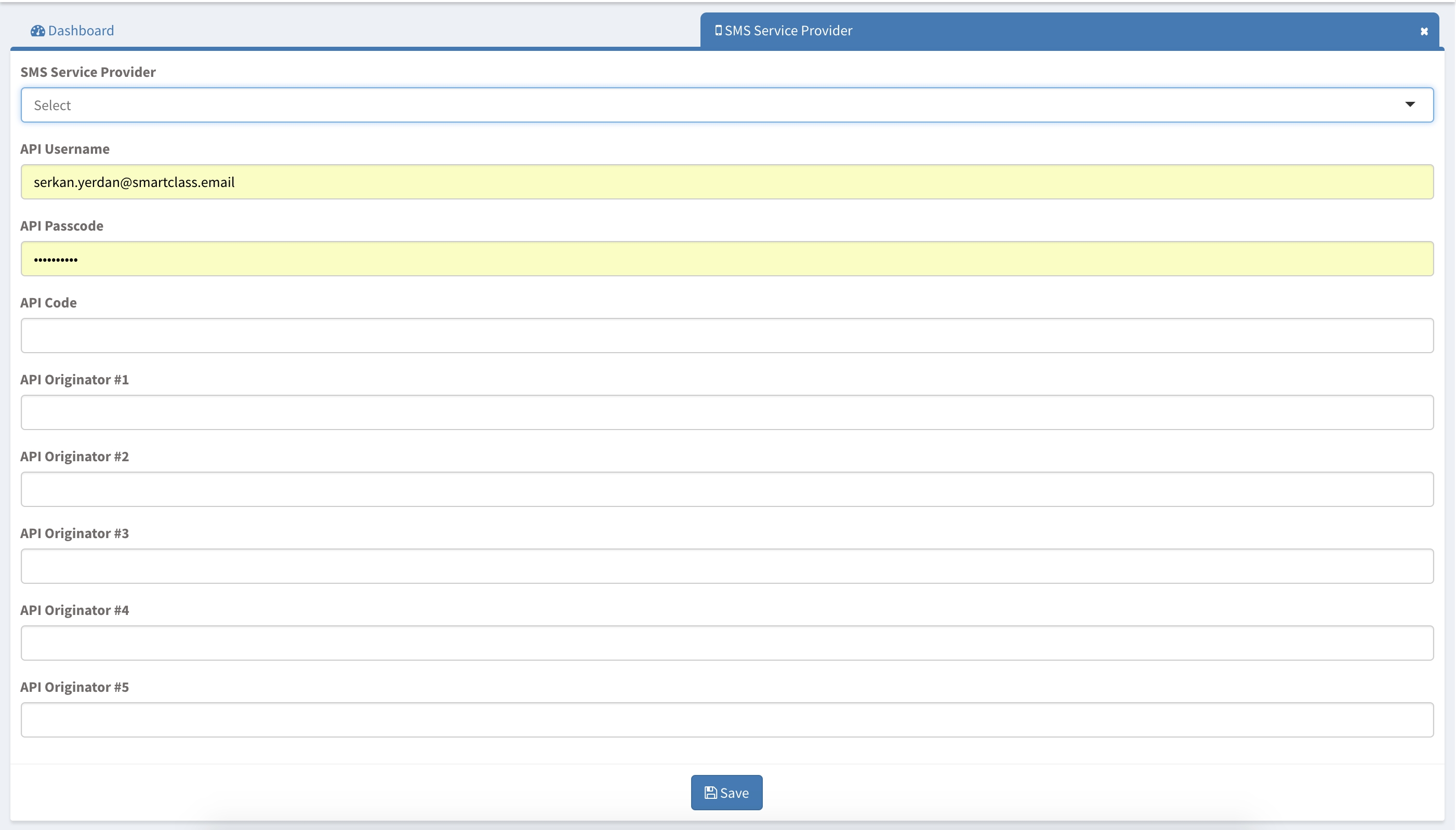Click inside API Originator #4 field
This screenshot has width=1456, height=830.
[726, 643]
